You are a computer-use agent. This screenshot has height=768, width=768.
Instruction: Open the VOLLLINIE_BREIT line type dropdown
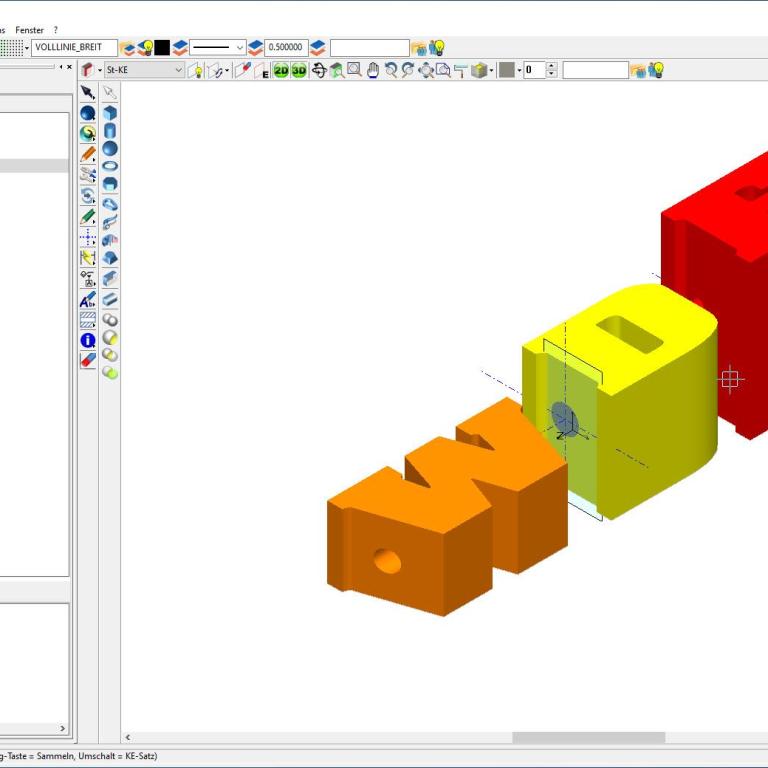(x=74, y=47)
